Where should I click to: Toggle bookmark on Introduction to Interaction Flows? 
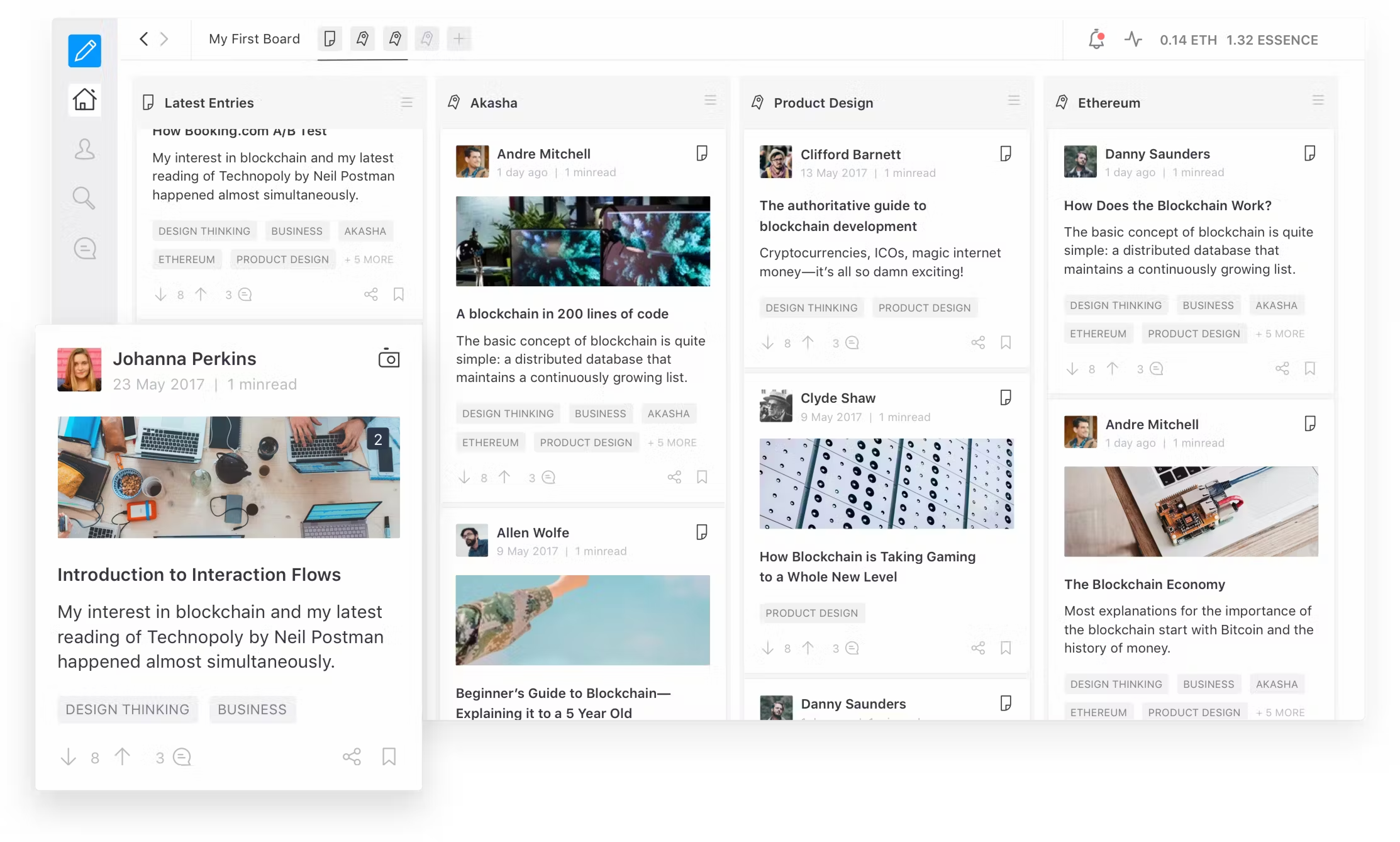[x=389, y=756]
